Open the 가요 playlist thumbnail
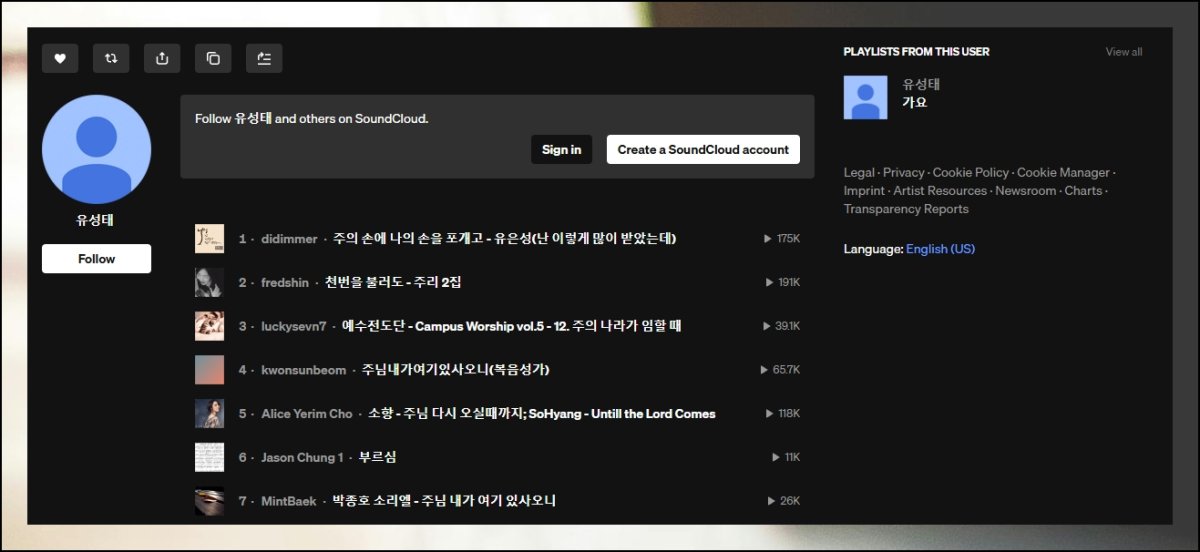Image resolution: width=1200 pixels, height=552 pixels. click(865, 97)
